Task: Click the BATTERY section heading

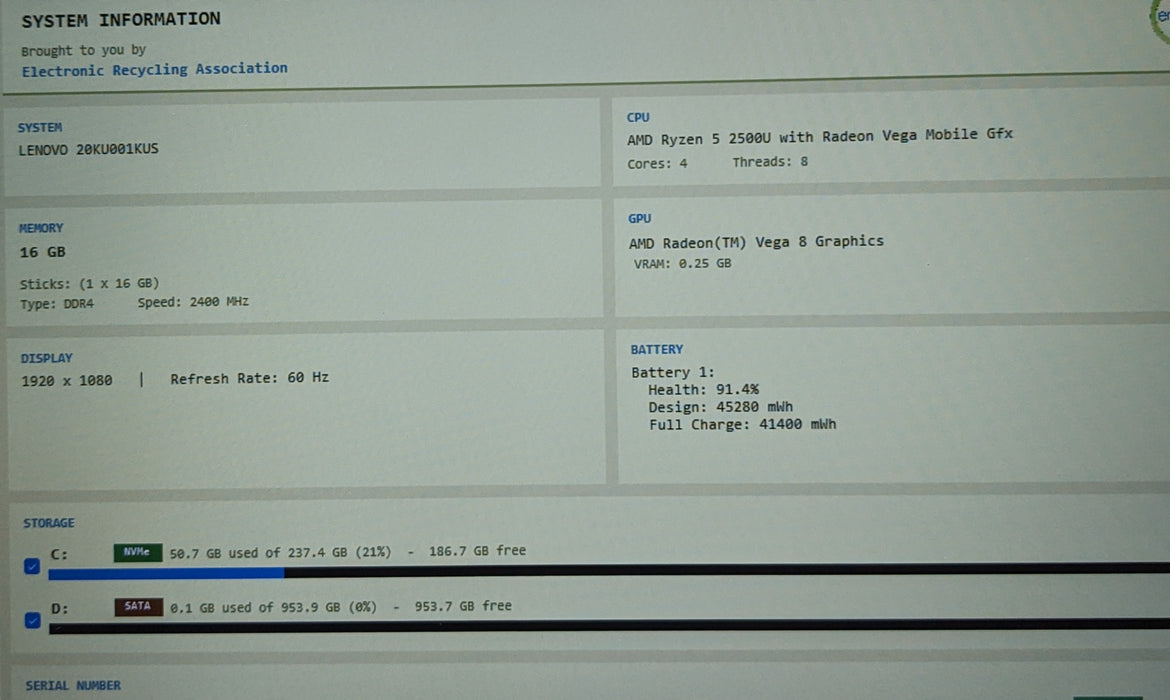Action: [657, 349]
